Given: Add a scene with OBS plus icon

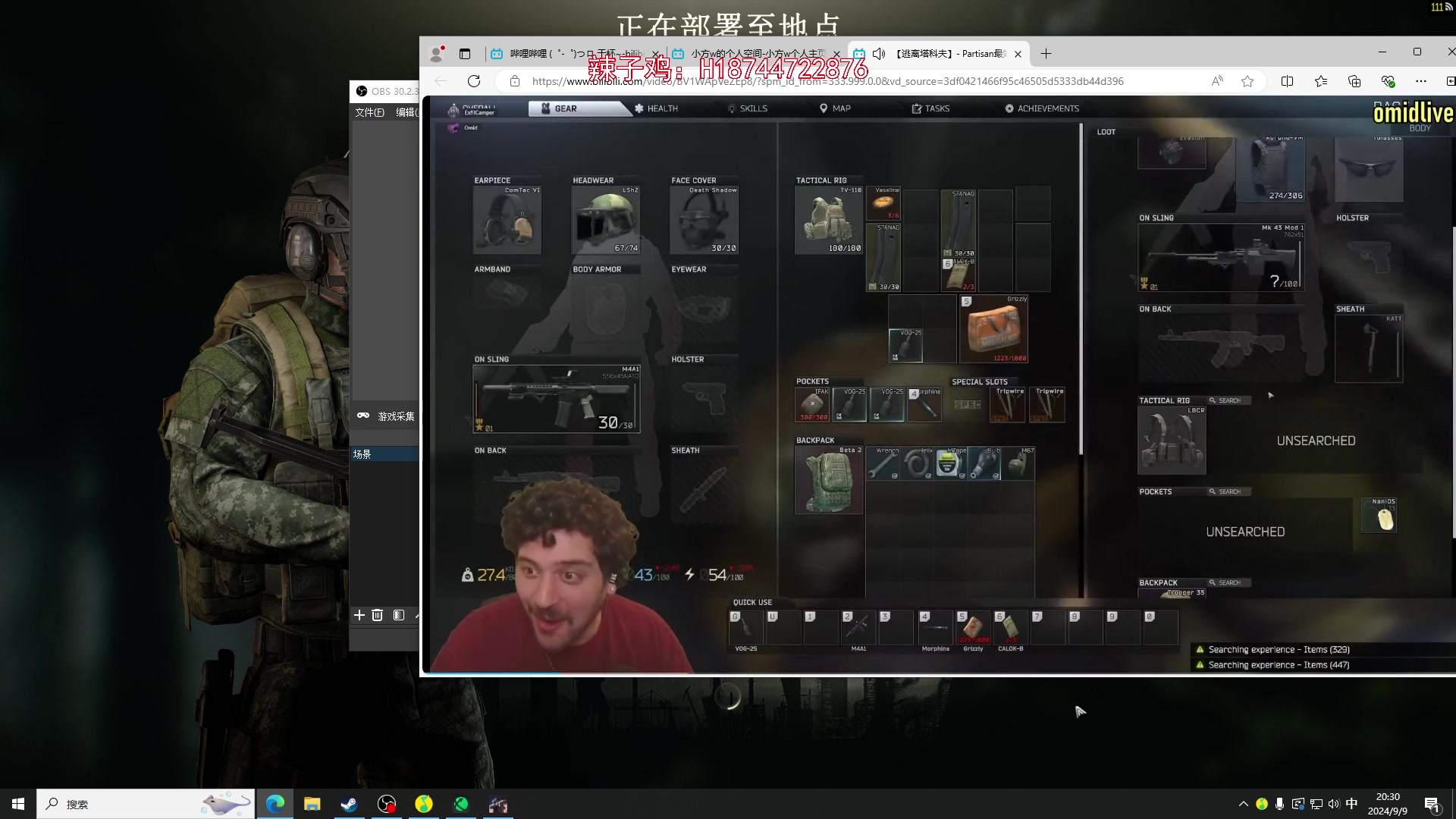Looking at the screenshot, I should pyautogui.click(x=359, y=615).
